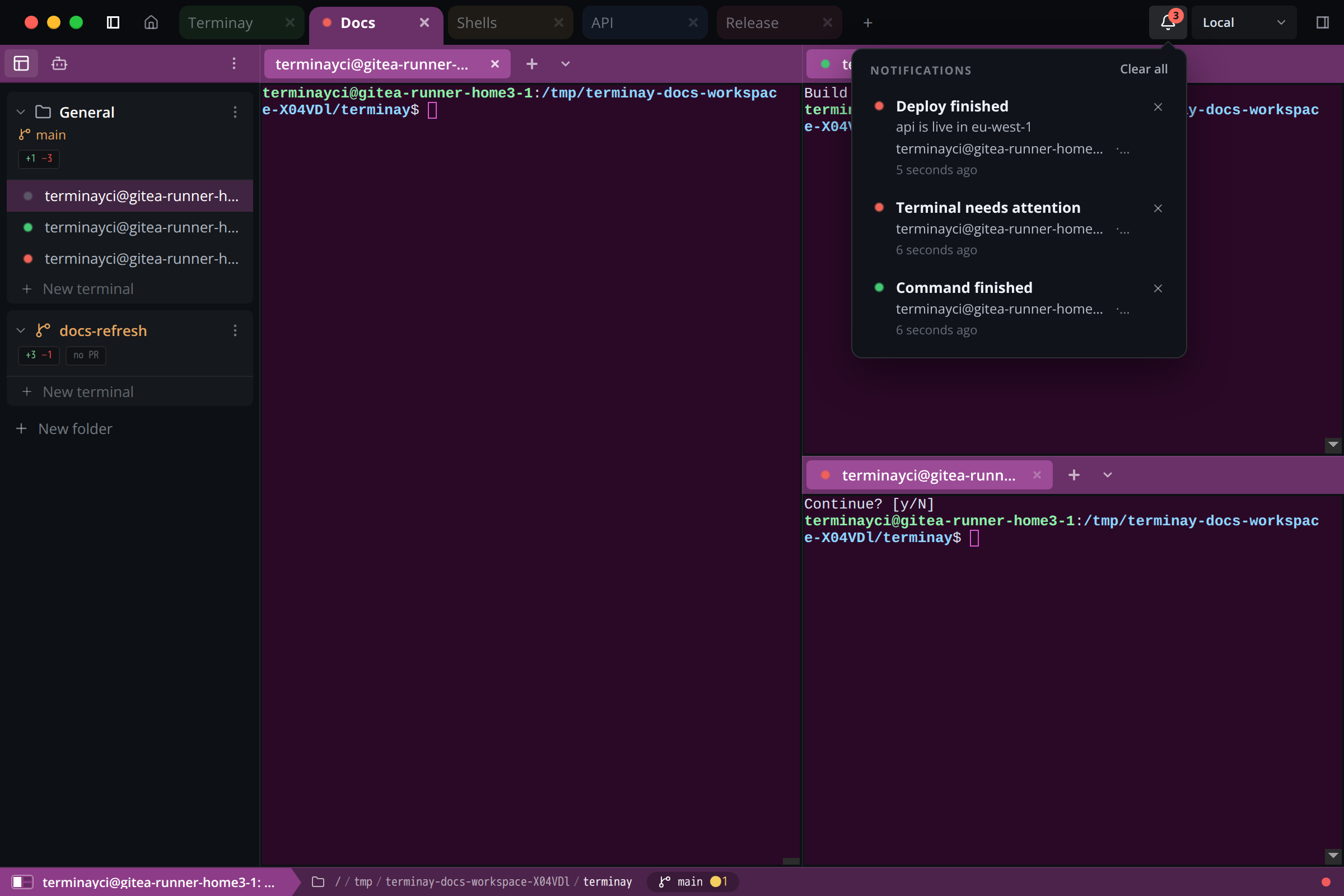1344x896 pixels.
Task: Switch to the API tab
Action: 644,22
